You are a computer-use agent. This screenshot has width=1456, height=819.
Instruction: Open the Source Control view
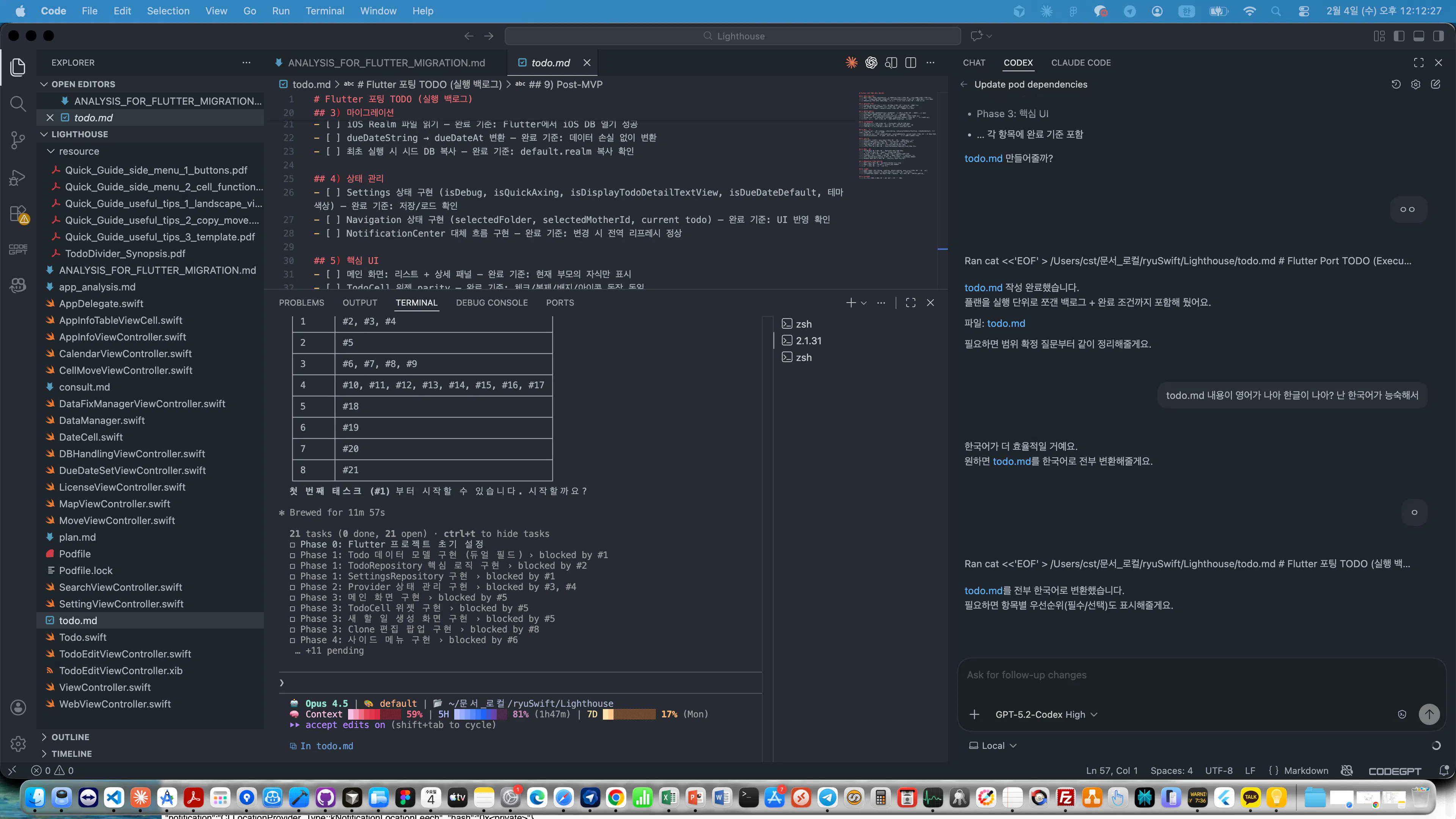[x=18, y=140]
